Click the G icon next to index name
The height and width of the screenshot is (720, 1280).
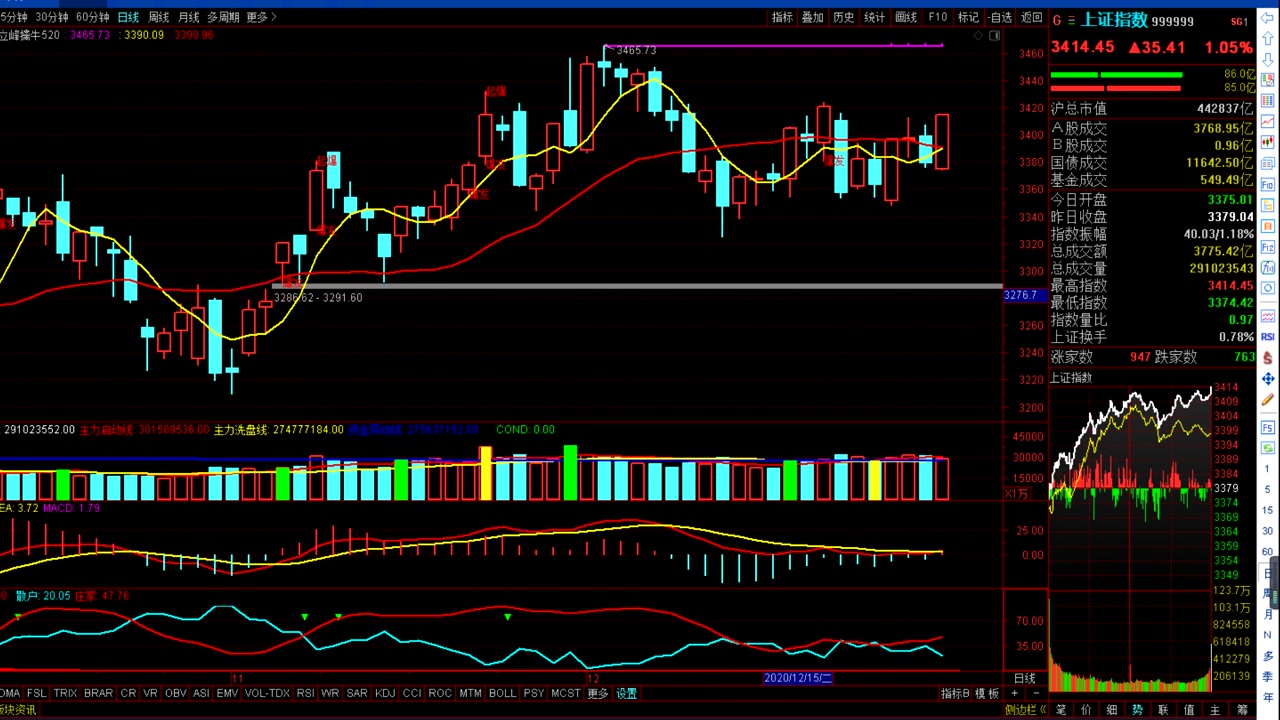click(1057, 21)
